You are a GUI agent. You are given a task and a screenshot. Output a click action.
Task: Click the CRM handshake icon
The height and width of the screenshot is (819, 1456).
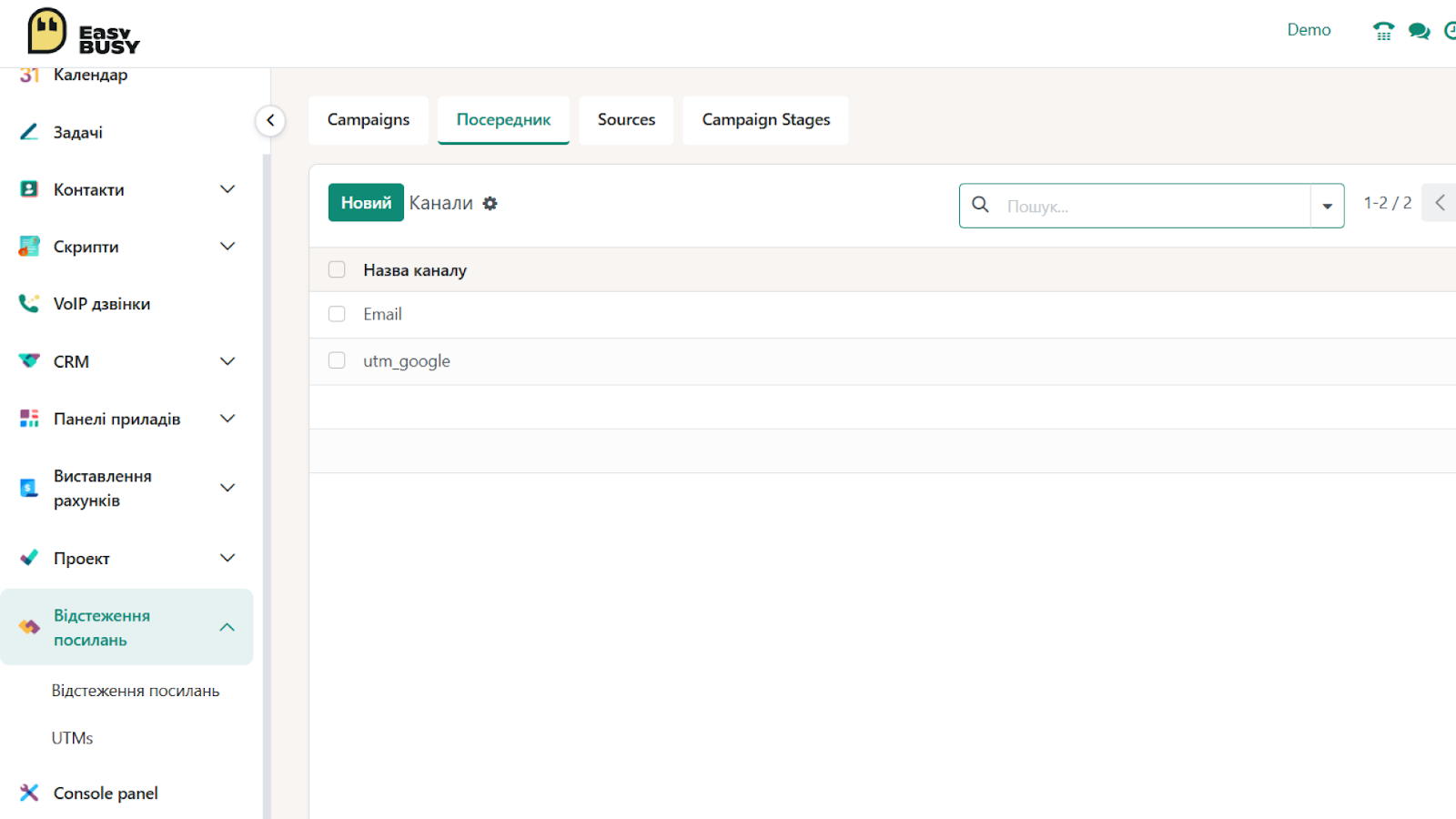tap(29, 361)
